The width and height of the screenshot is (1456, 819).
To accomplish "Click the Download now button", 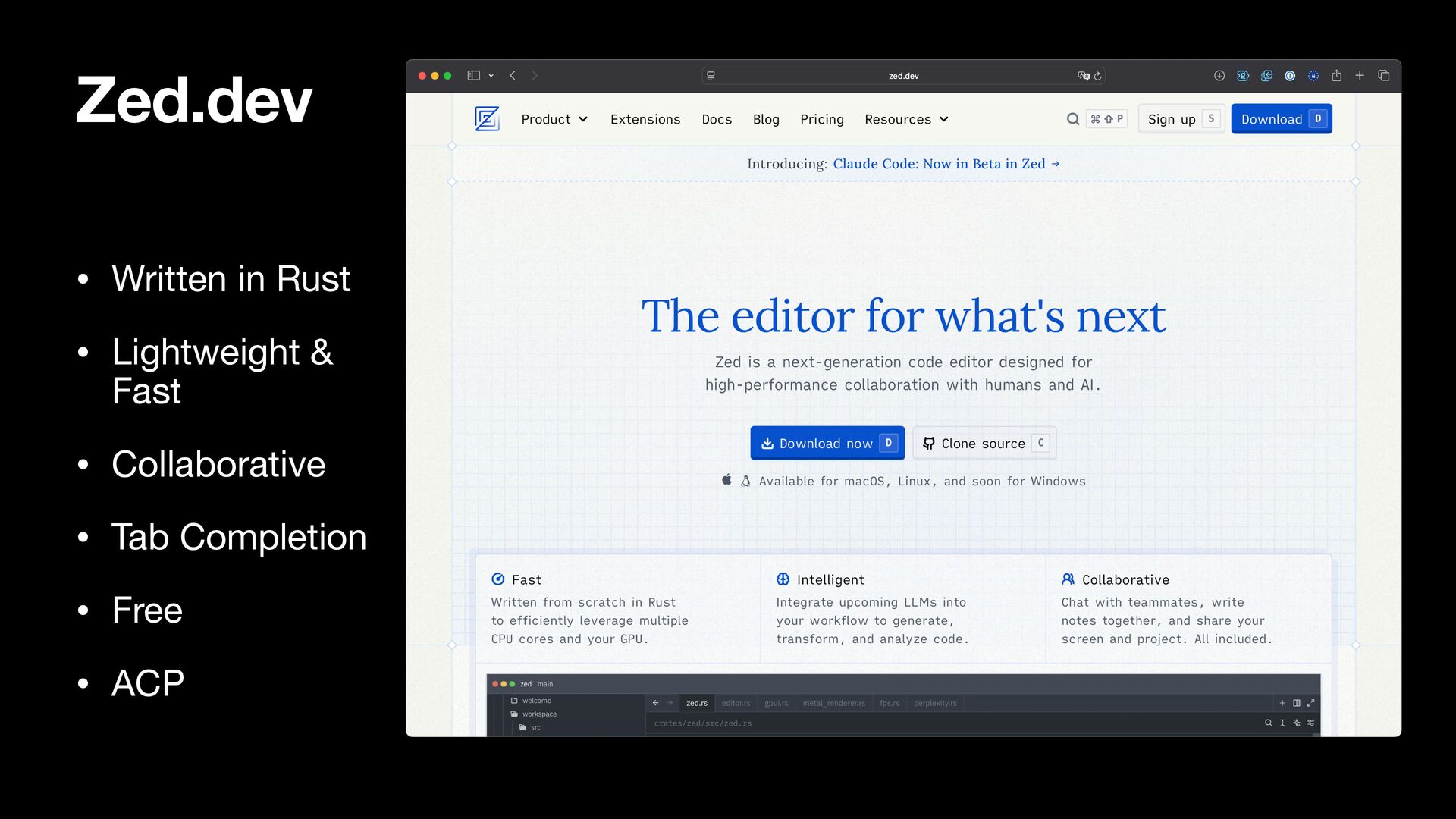I will [x=827, y=443].
